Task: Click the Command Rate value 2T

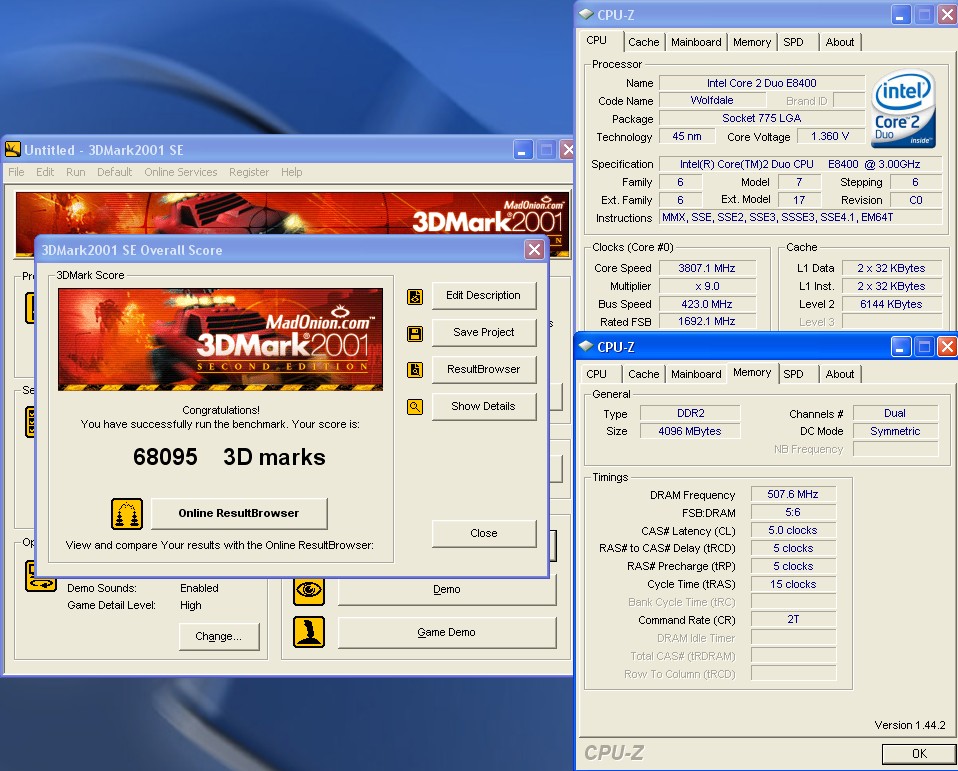Action: tap(792, 619)
